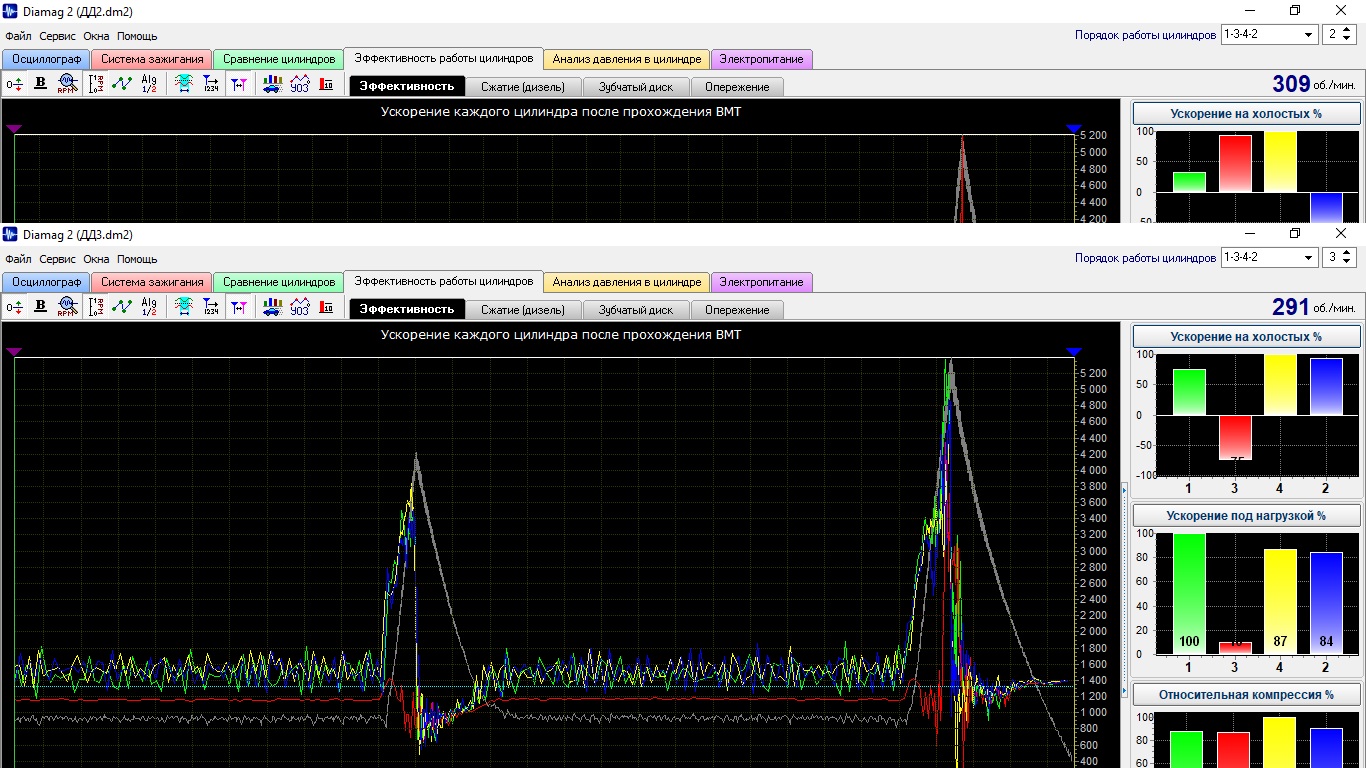Open the Сервис menu in ДД3 window

(57, 259)
